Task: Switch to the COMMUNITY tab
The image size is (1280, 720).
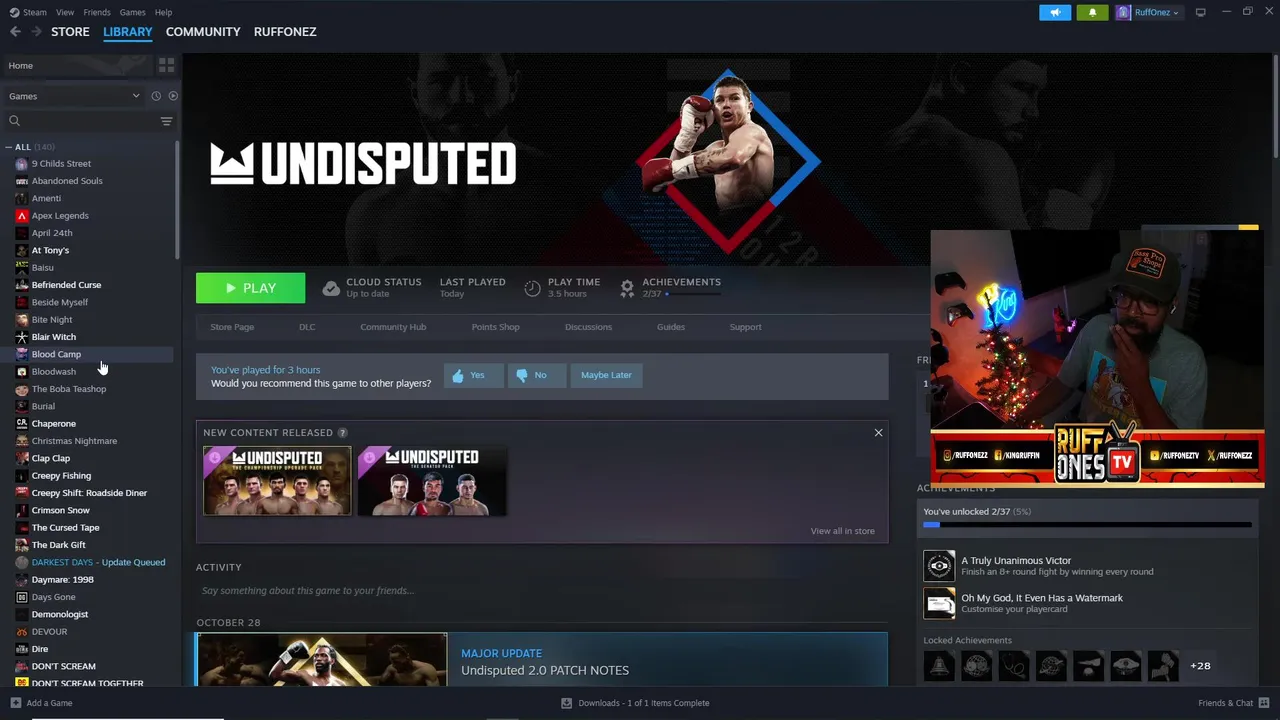Action: pos(203,32)
